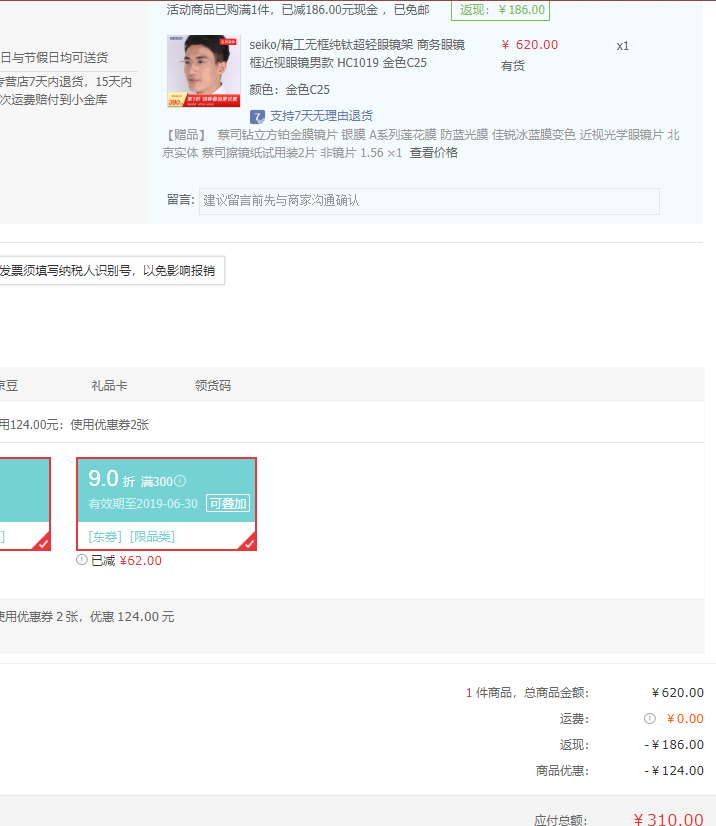Click 查看价格 for the gift item

tap(434, 153)
